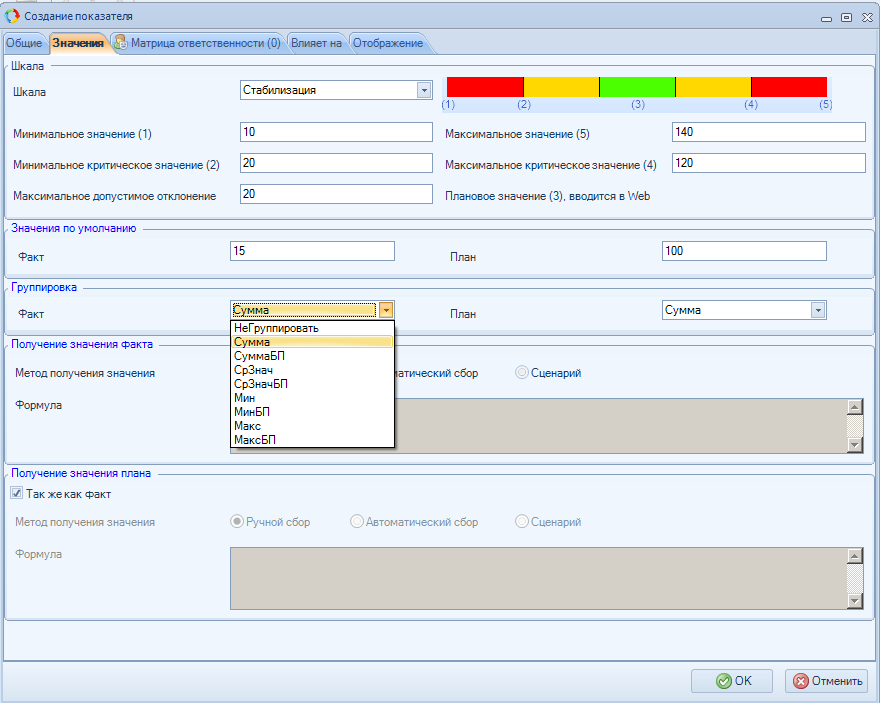The image size is (880, 703).
Task: Select the Сценарий radio button for fact
Action: coord(522,373)
